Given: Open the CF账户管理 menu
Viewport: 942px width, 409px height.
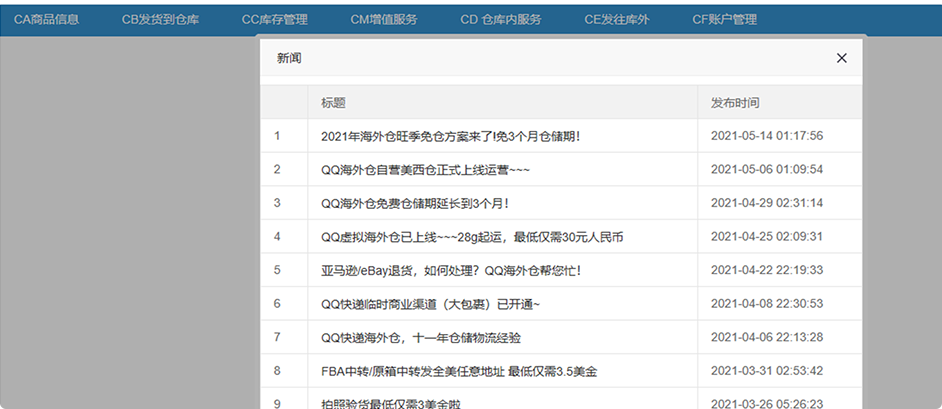Looking at the screenshot, I should click(725, 20).
